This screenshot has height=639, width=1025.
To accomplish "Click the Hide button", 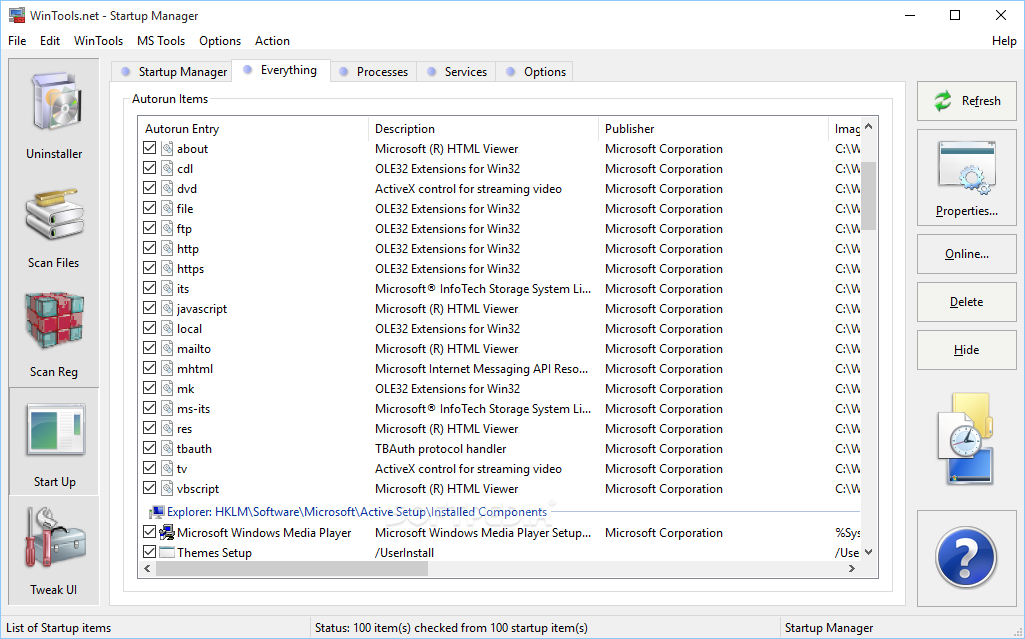I will (967, 350).
